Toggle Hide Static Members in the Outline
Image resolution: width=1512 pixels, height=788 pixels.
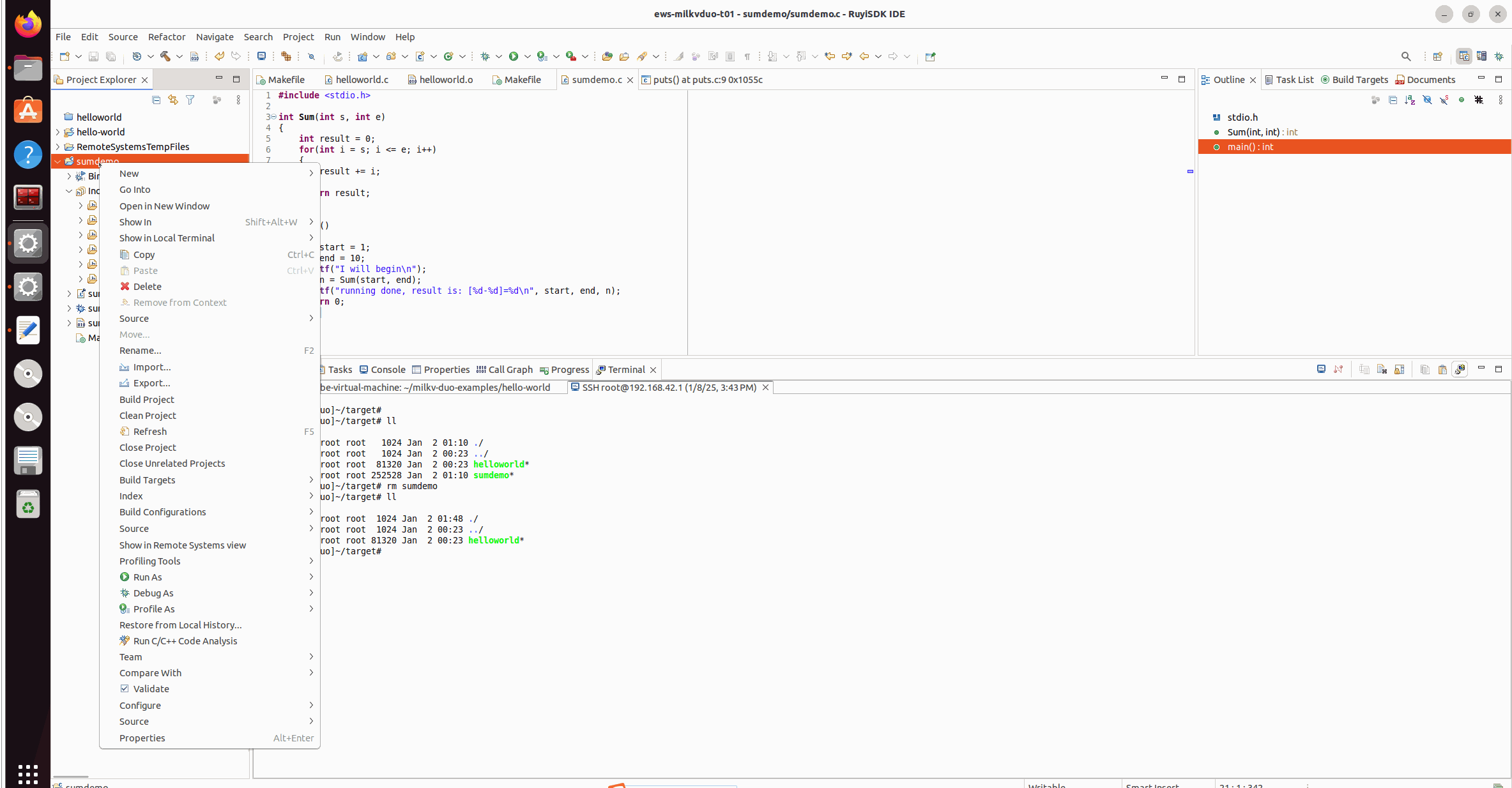pos(1445,100)
